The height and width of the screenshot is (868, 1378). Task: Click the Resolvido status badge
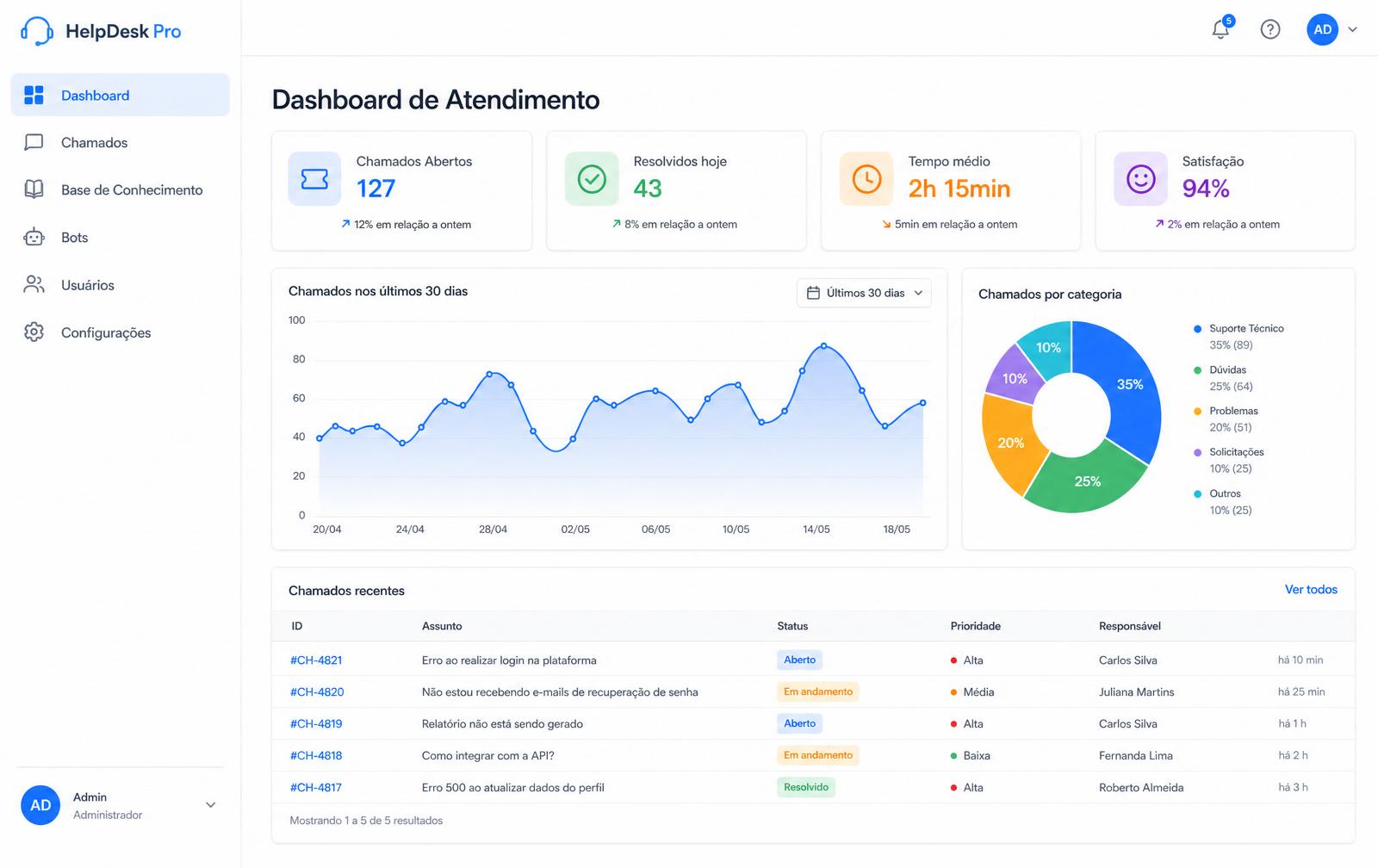pos(806,788)
